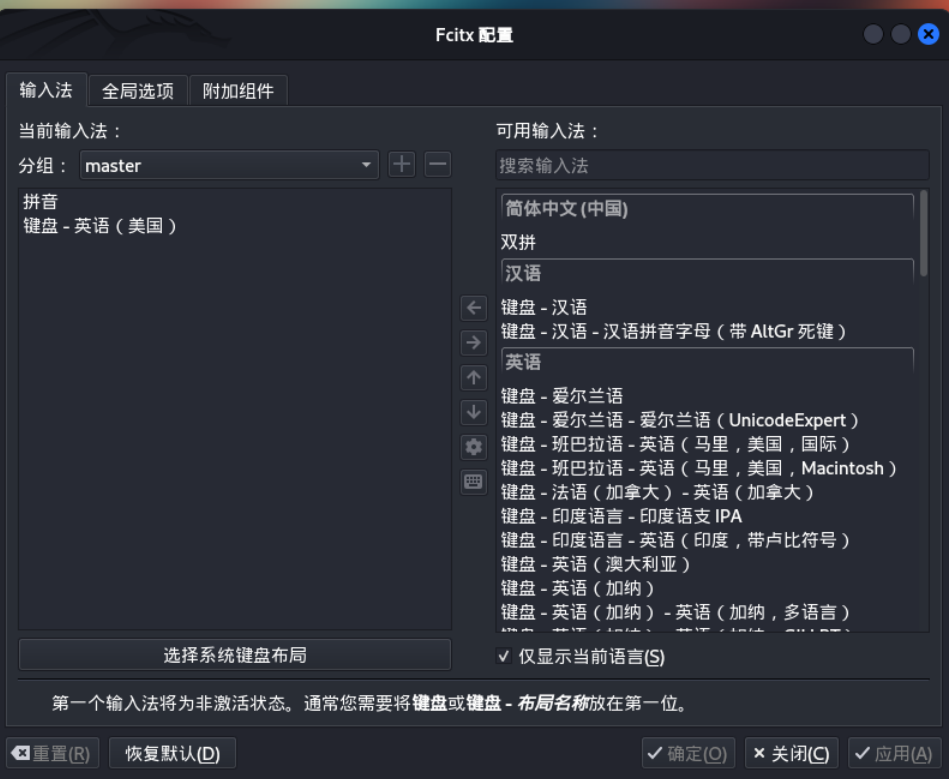Select 班巴拉语 英语（马里，美国，Macintosh）entry
949x779 pixels.
click(x=707, y=468)
